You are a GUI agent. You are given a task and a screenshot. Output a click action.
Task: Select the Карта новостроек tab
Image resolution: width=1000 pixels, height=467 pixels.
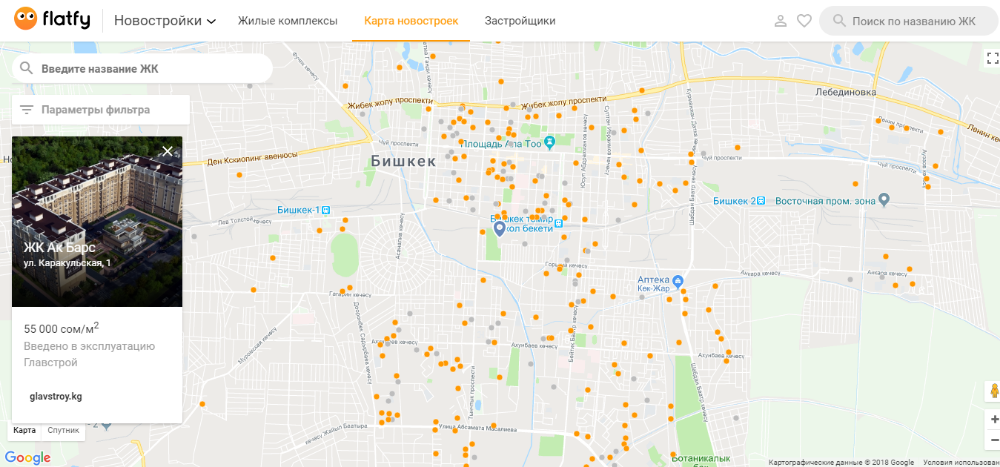(410, 21)
